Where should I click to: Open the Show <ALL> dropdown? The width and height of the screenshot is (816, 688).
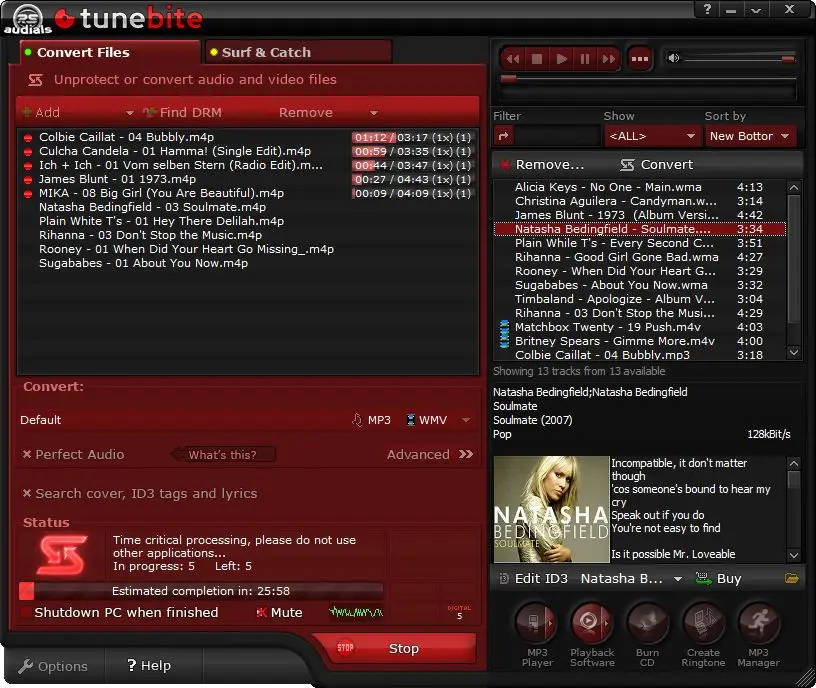(652, 136)
